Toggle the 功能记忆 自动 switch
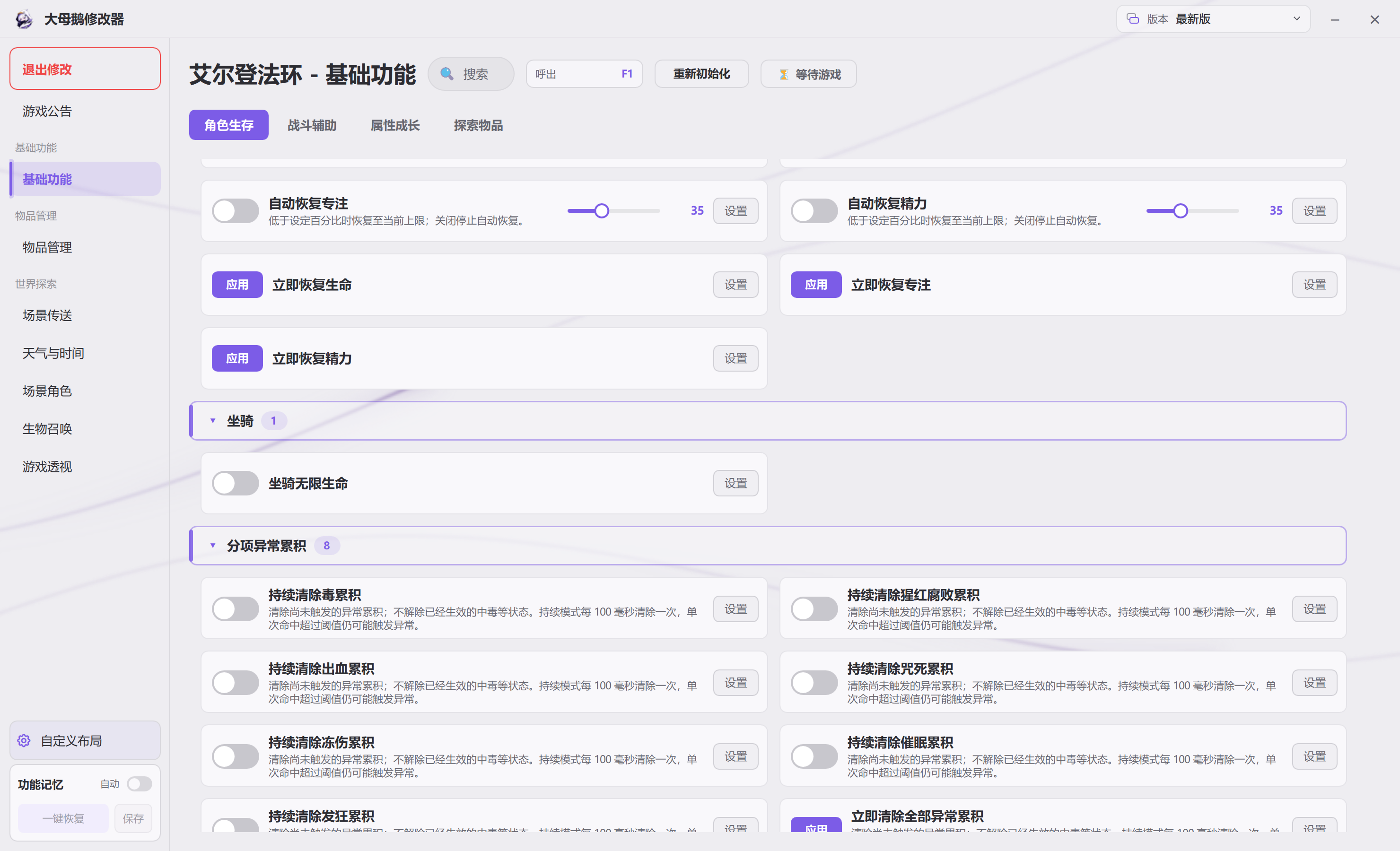Image resolution: width=1400 pixels, height=851 pixels. point(139,784)
